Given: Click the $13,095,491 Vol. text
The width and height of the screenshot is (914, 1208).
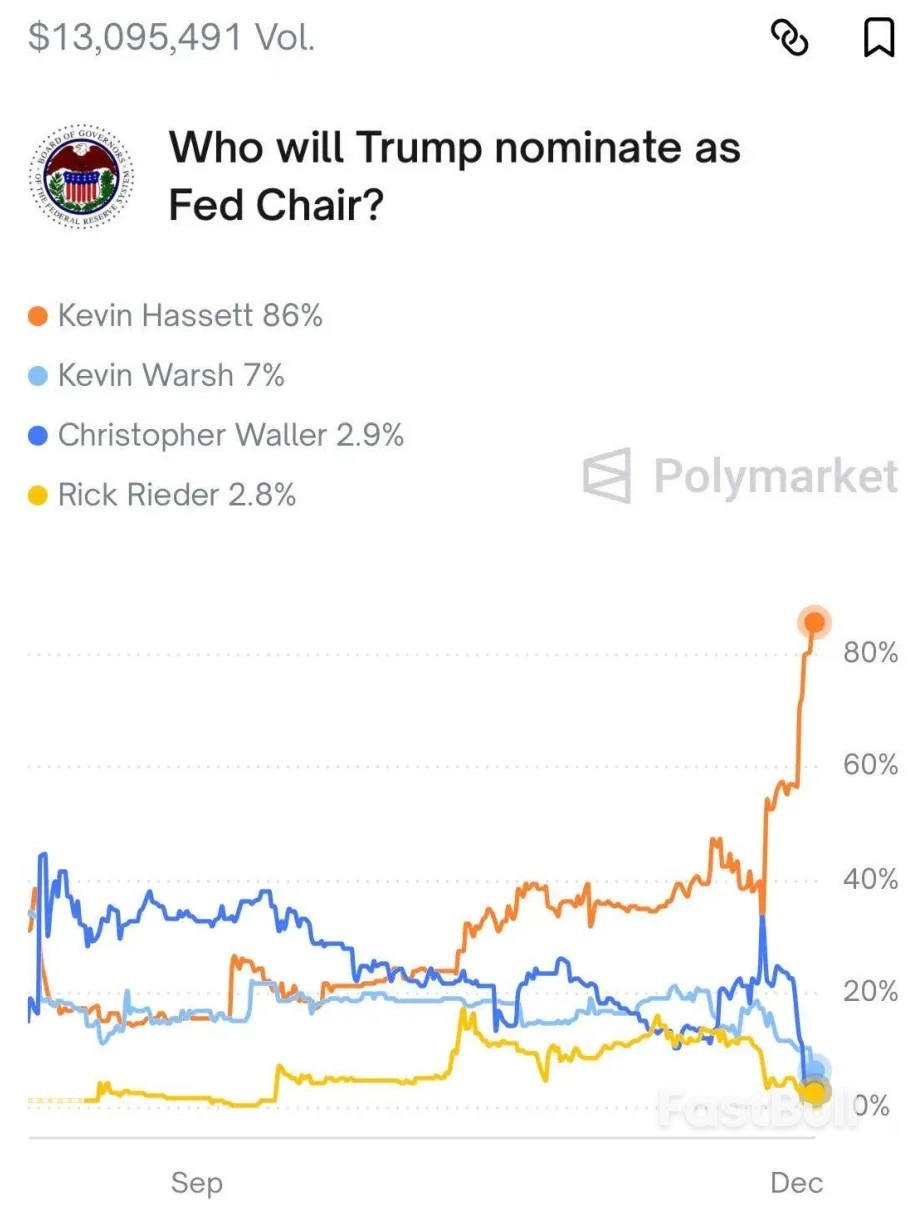Looking at the screenshot, I should point(171,37).
